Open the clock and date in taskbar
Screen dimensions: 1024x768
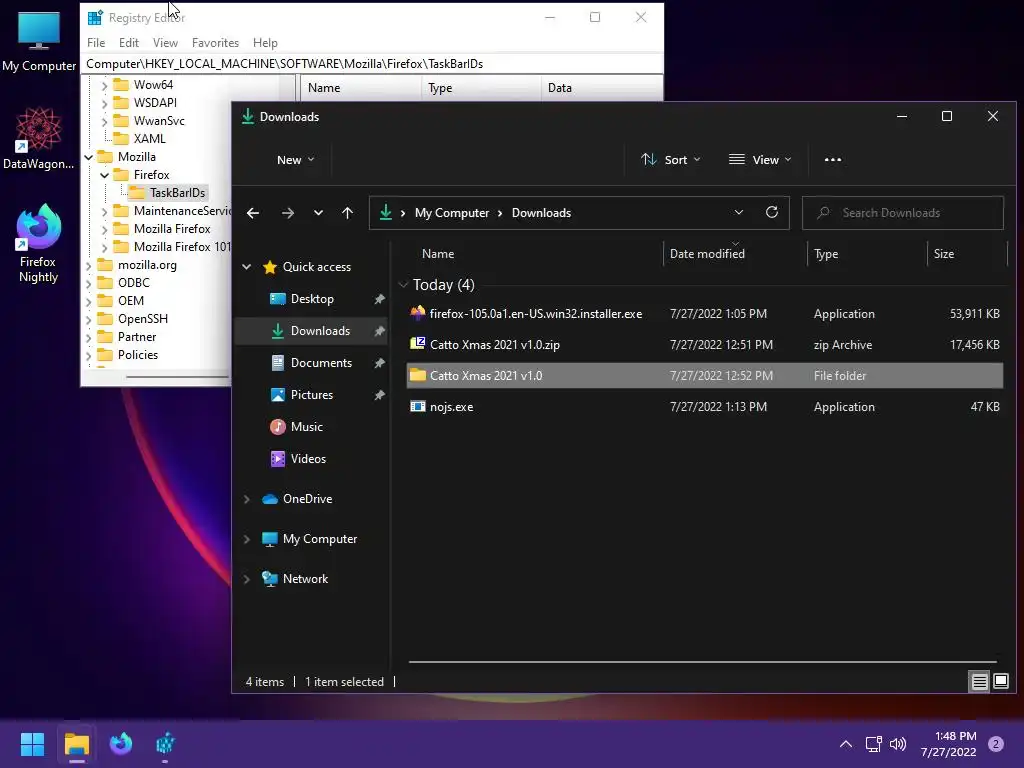948,744
